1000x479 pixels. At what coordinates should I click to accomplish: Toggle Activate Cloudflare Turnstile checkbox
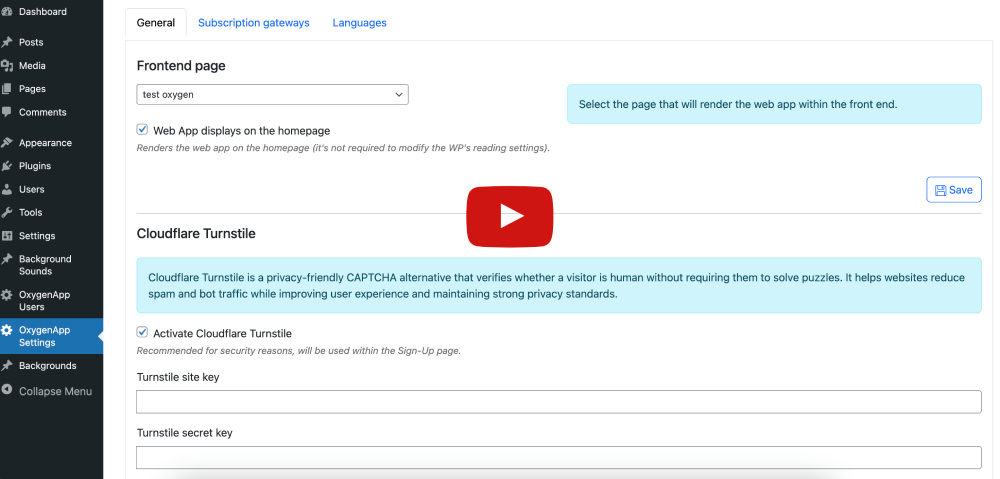pos(143,333)
